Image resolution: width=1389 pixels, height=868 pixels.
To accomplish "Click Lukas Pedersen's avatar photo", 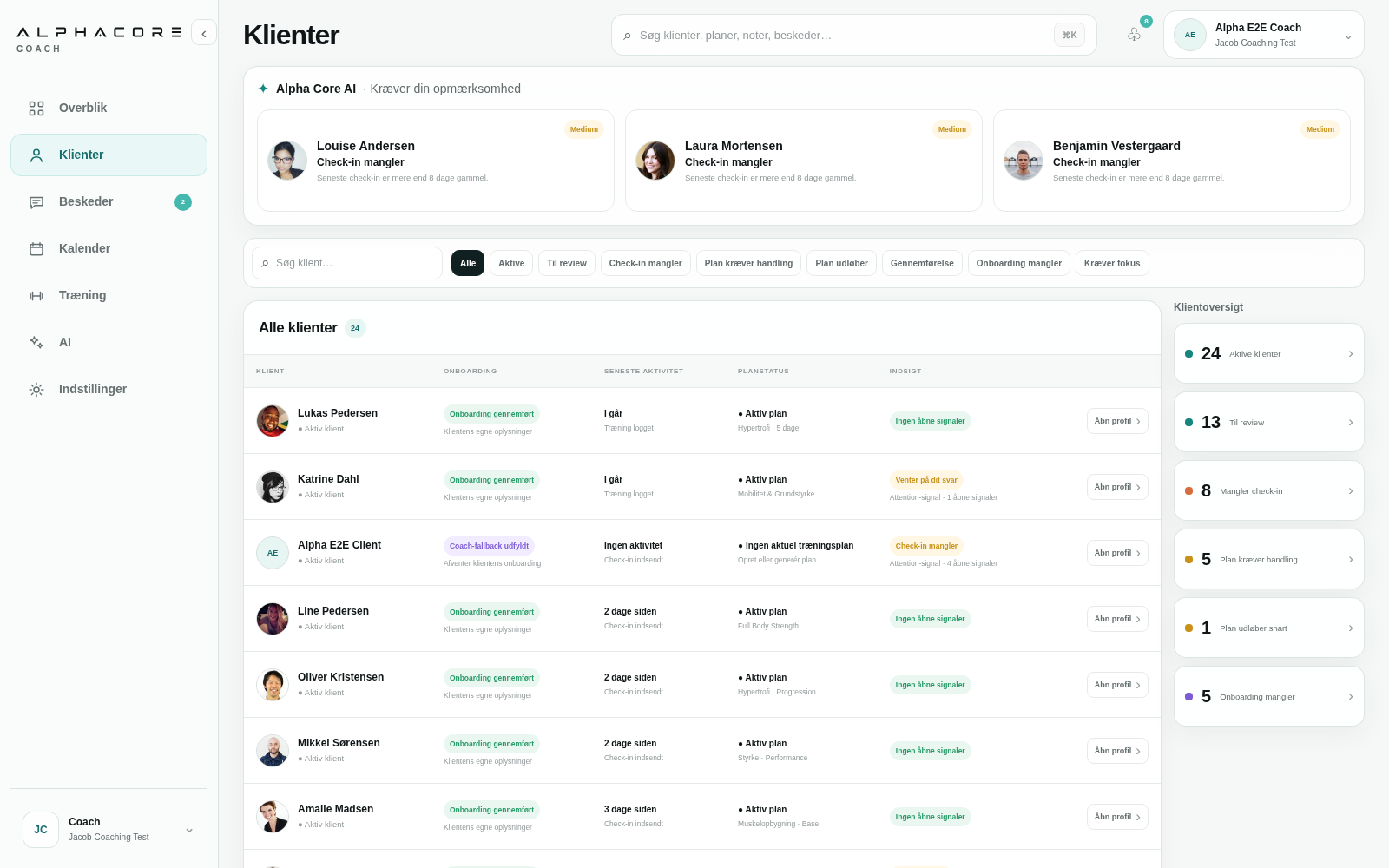I will [273, 421].
